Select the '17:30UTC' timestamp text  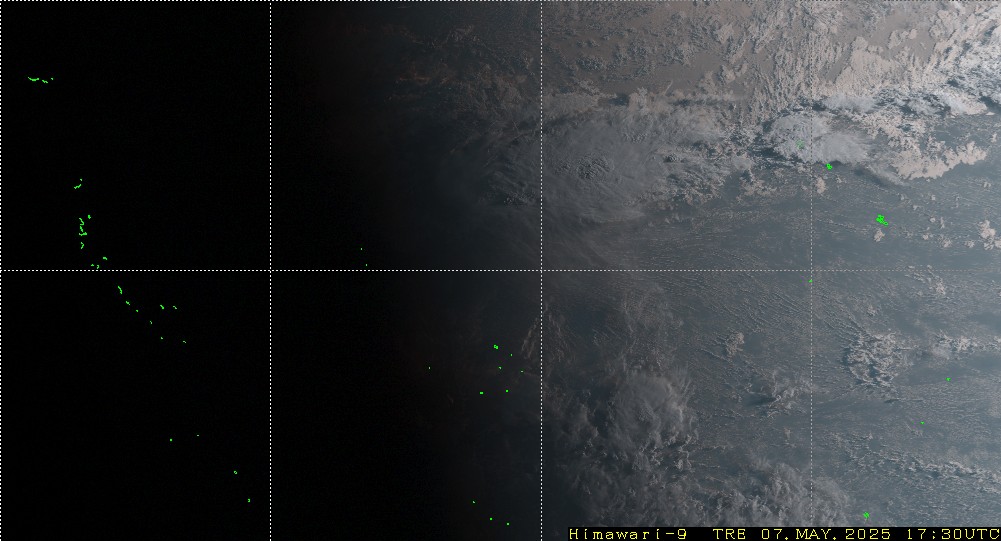click(x=953, y=534)
